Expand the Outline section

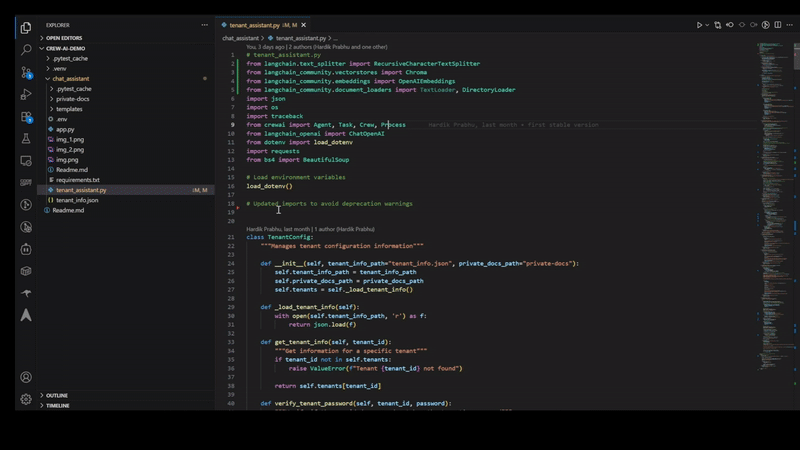(x=57, y=395)
